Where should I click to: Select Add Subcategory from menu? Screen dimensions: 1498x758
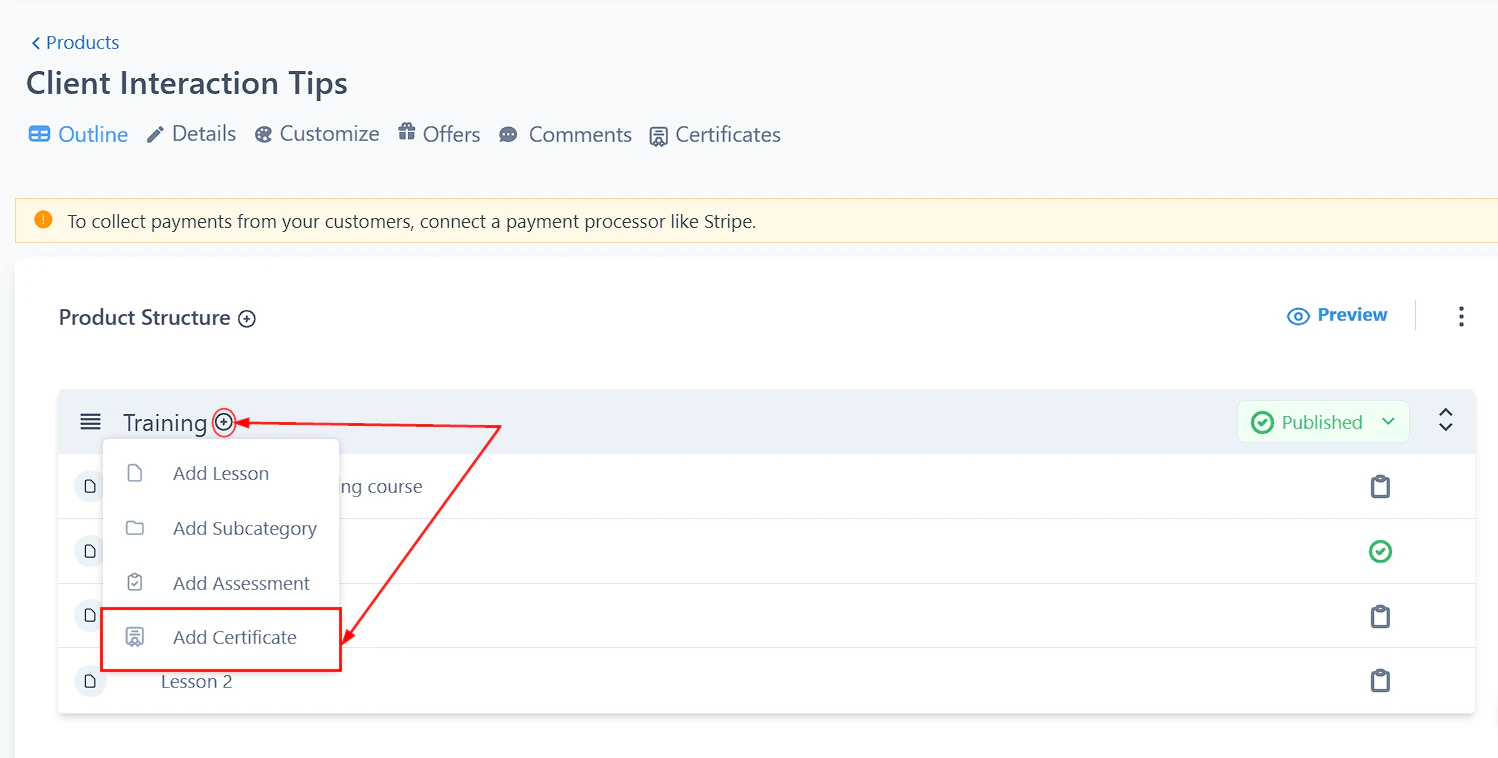pyautogui.click(x=221, y=529)
